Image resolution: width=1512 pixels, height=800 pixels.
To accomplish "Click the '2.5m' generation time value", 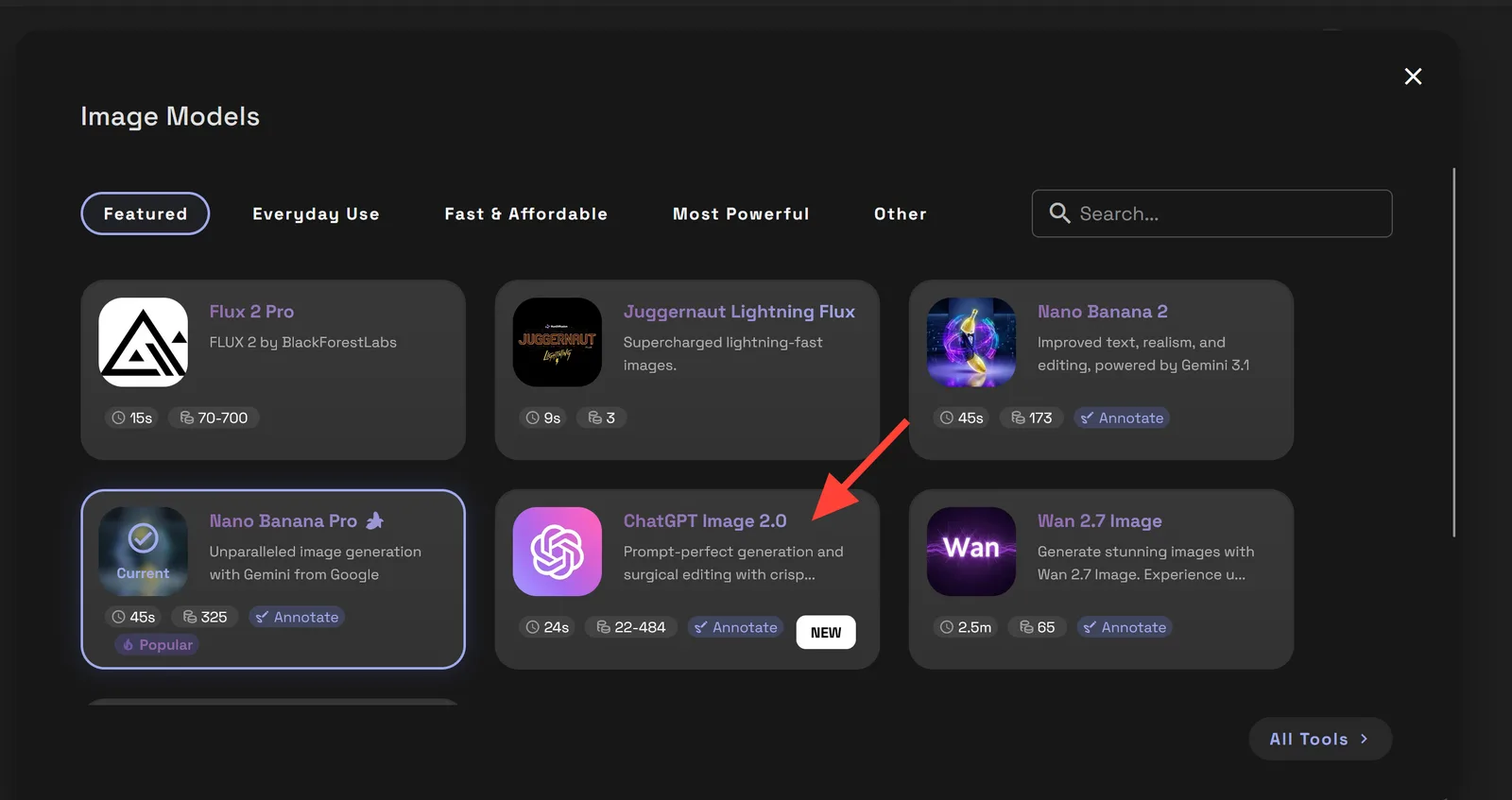I will click(x=974, y=627).
